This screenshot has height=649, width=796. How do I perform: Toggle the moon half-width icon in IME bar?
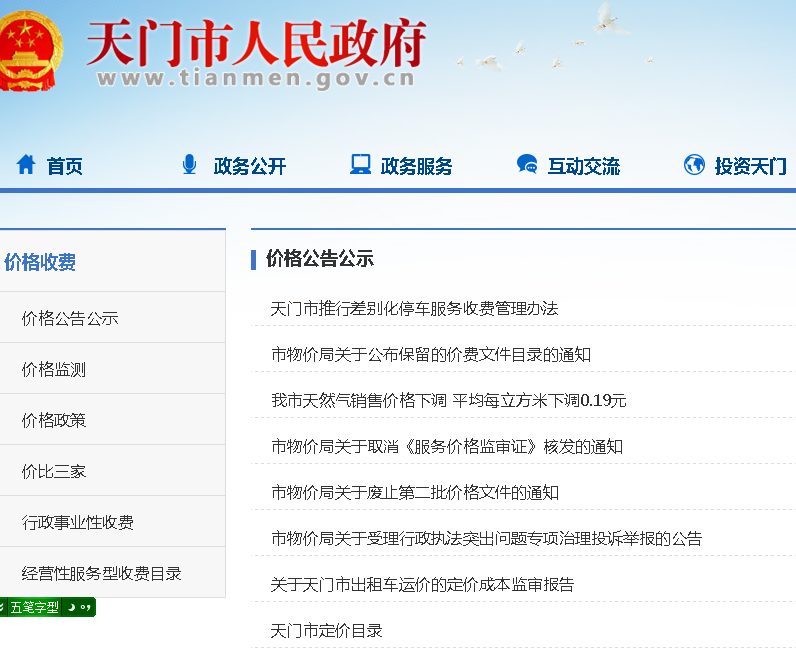(71, 607)
